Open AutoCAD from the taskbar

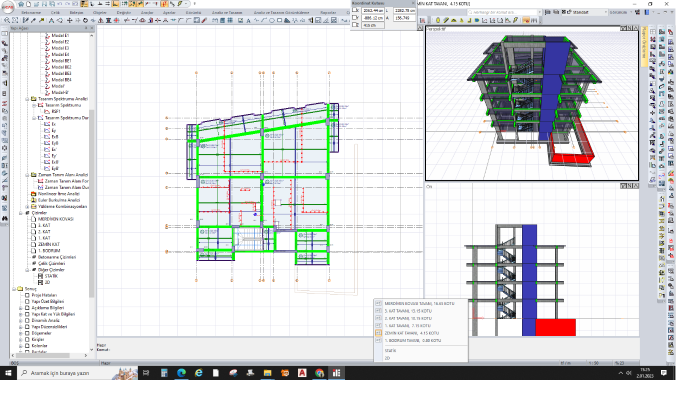pos(302,373)
